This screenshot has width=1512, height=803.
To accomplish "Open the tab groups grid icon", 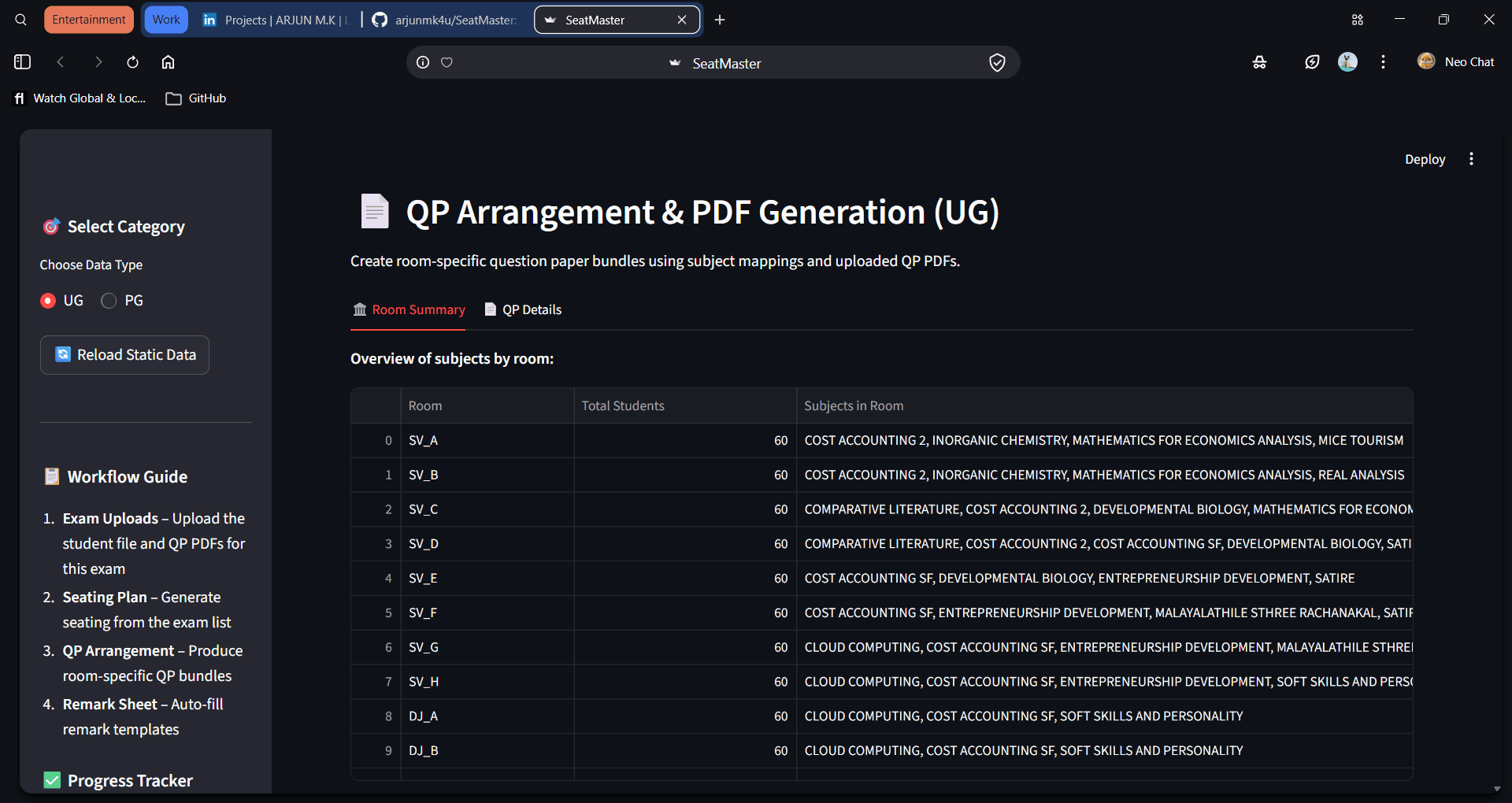I will point(1358,20).
